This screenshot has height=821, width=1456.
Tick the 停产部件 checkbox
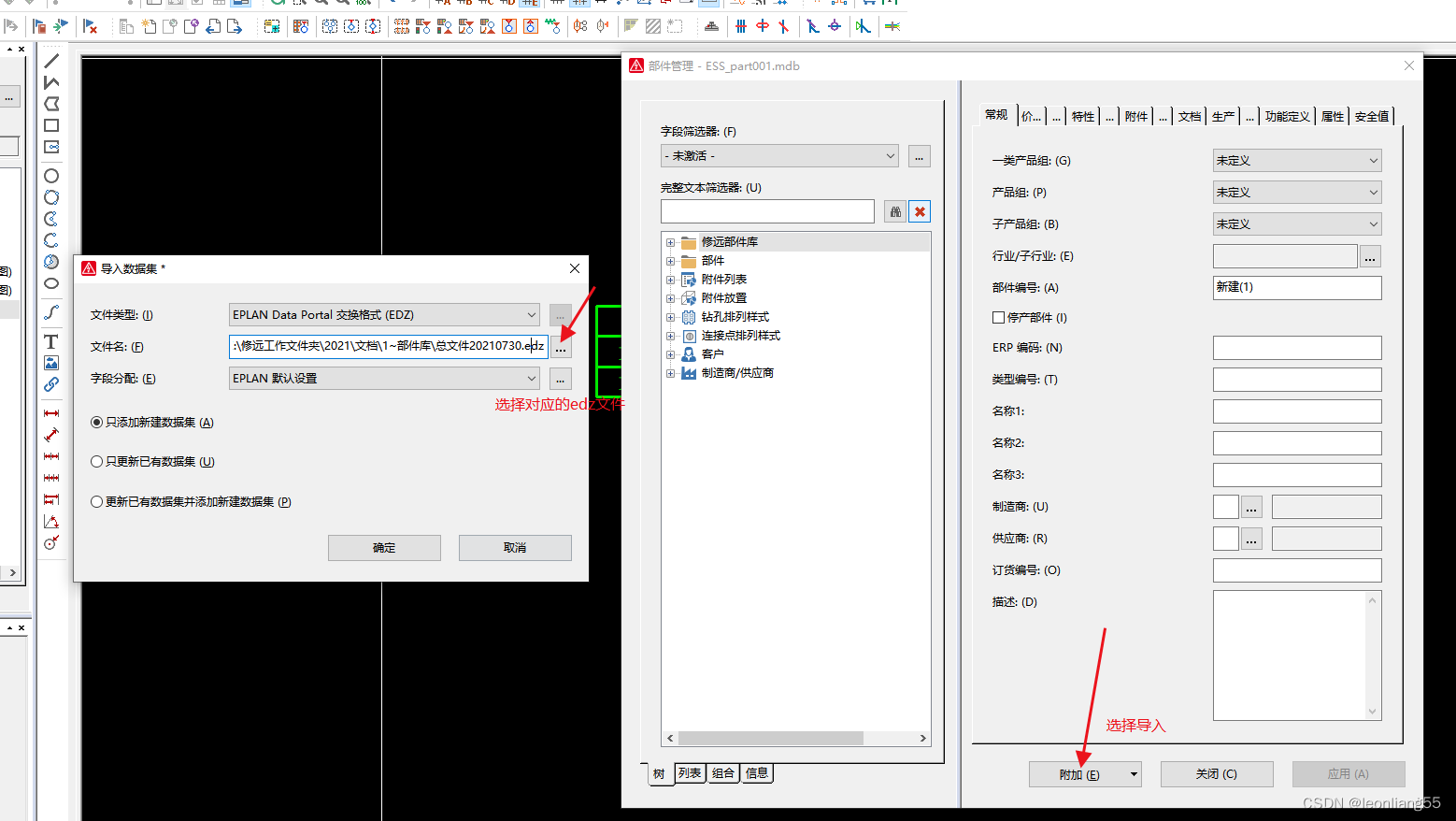(x=998, y=318)
